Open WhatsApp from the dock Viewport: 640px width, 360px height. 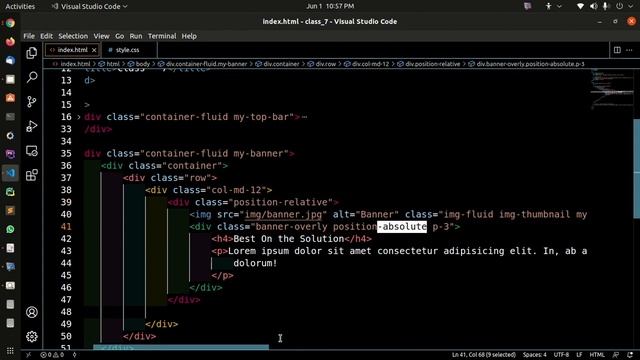(x=10, y=229)
